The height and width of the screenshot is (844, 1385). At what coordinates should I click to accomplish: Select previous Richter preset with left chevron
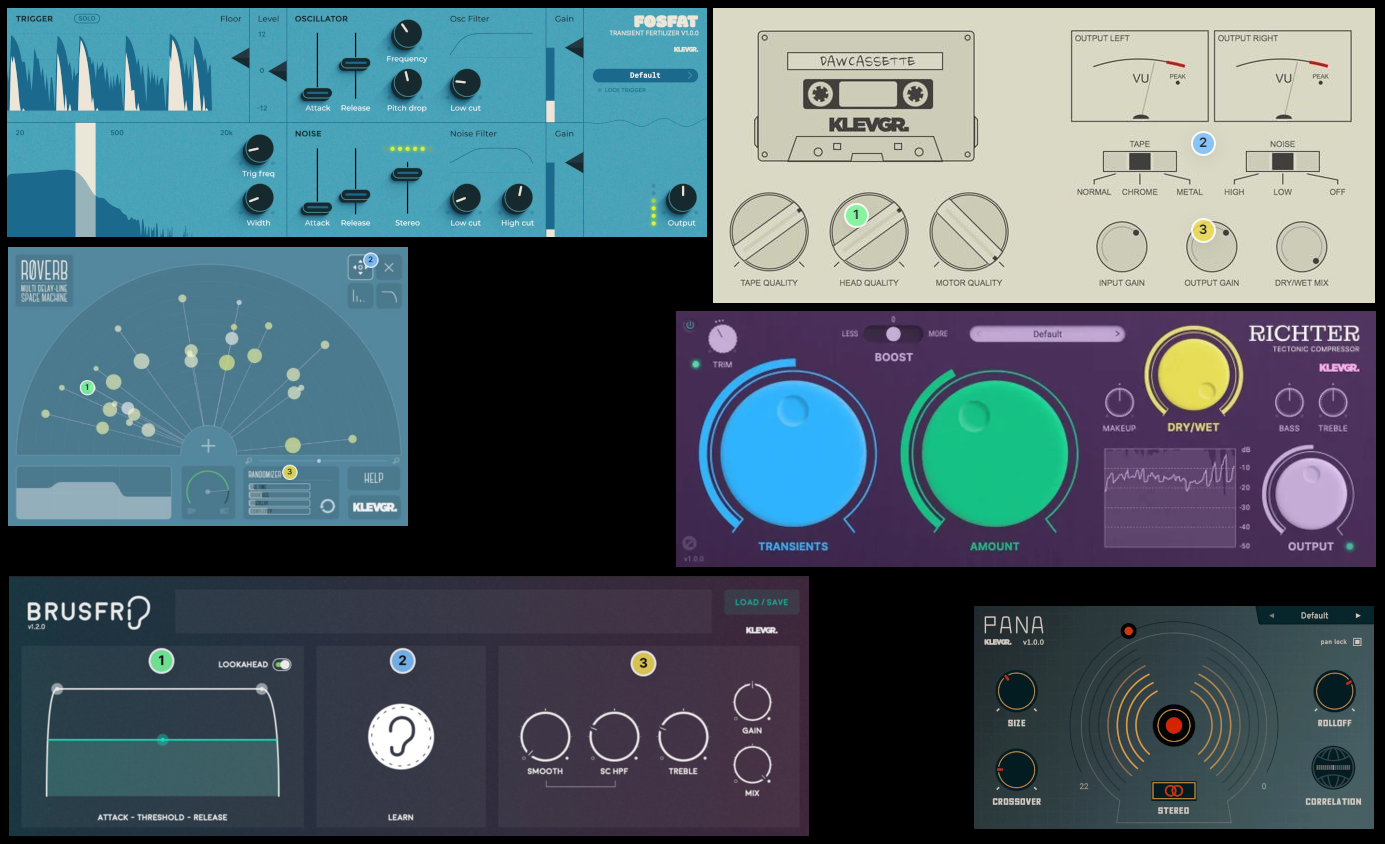pos(979,334)
